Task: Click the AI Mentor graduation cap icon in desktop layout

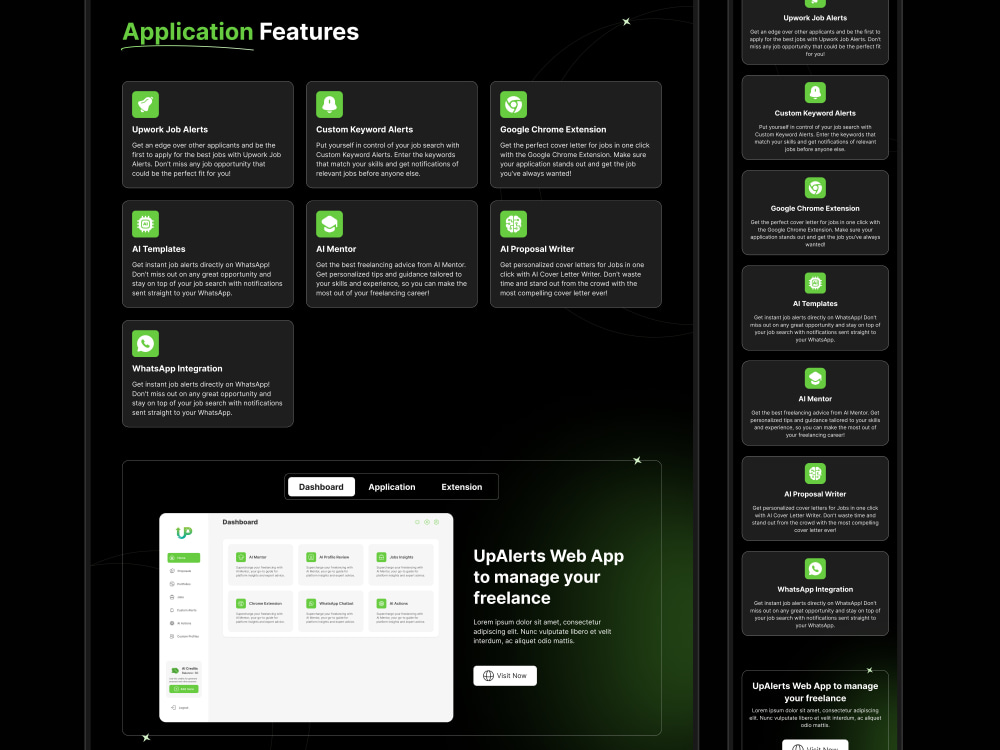Action: click(x=330, y=224)
